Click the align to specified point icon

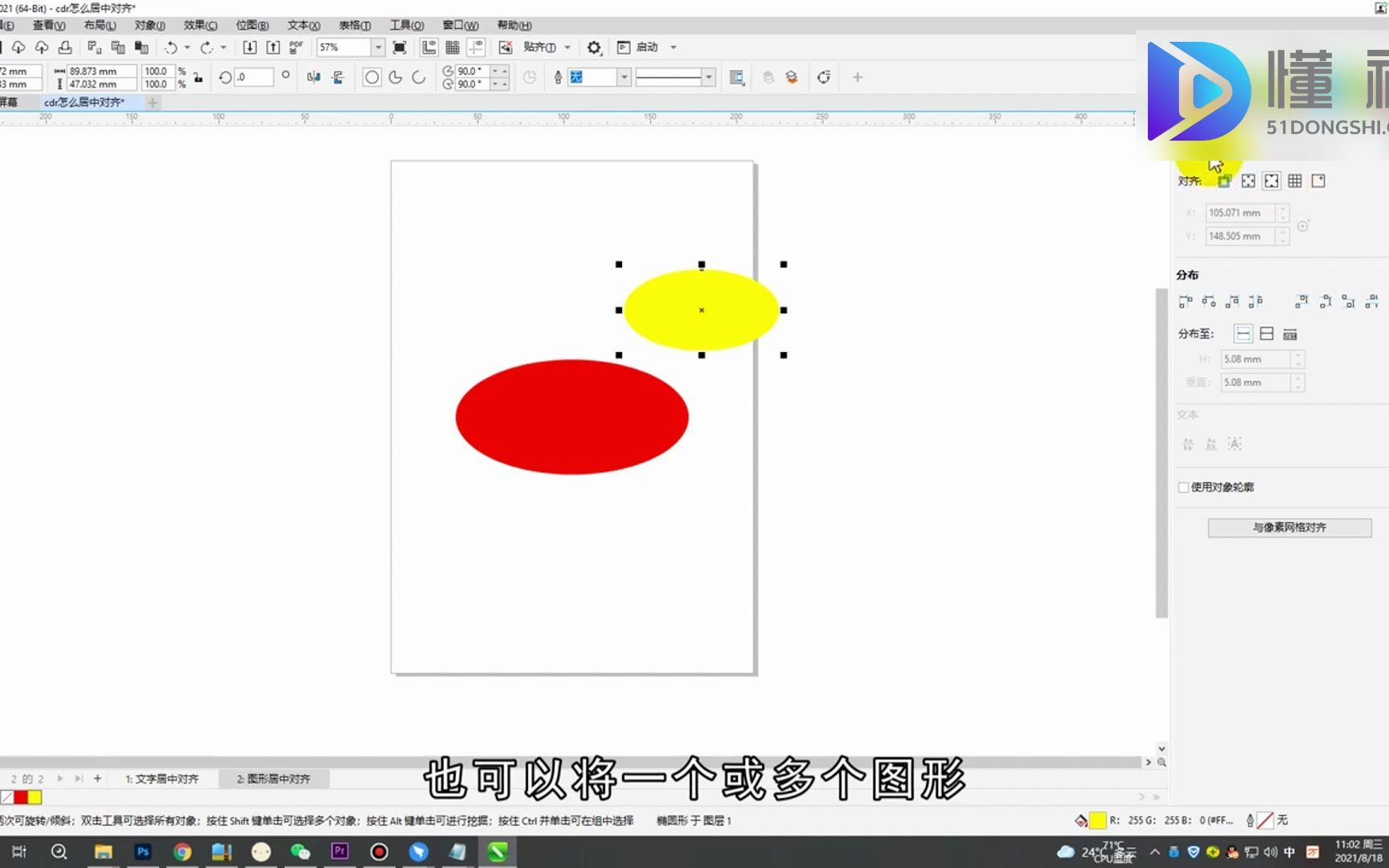[1318, 182]
